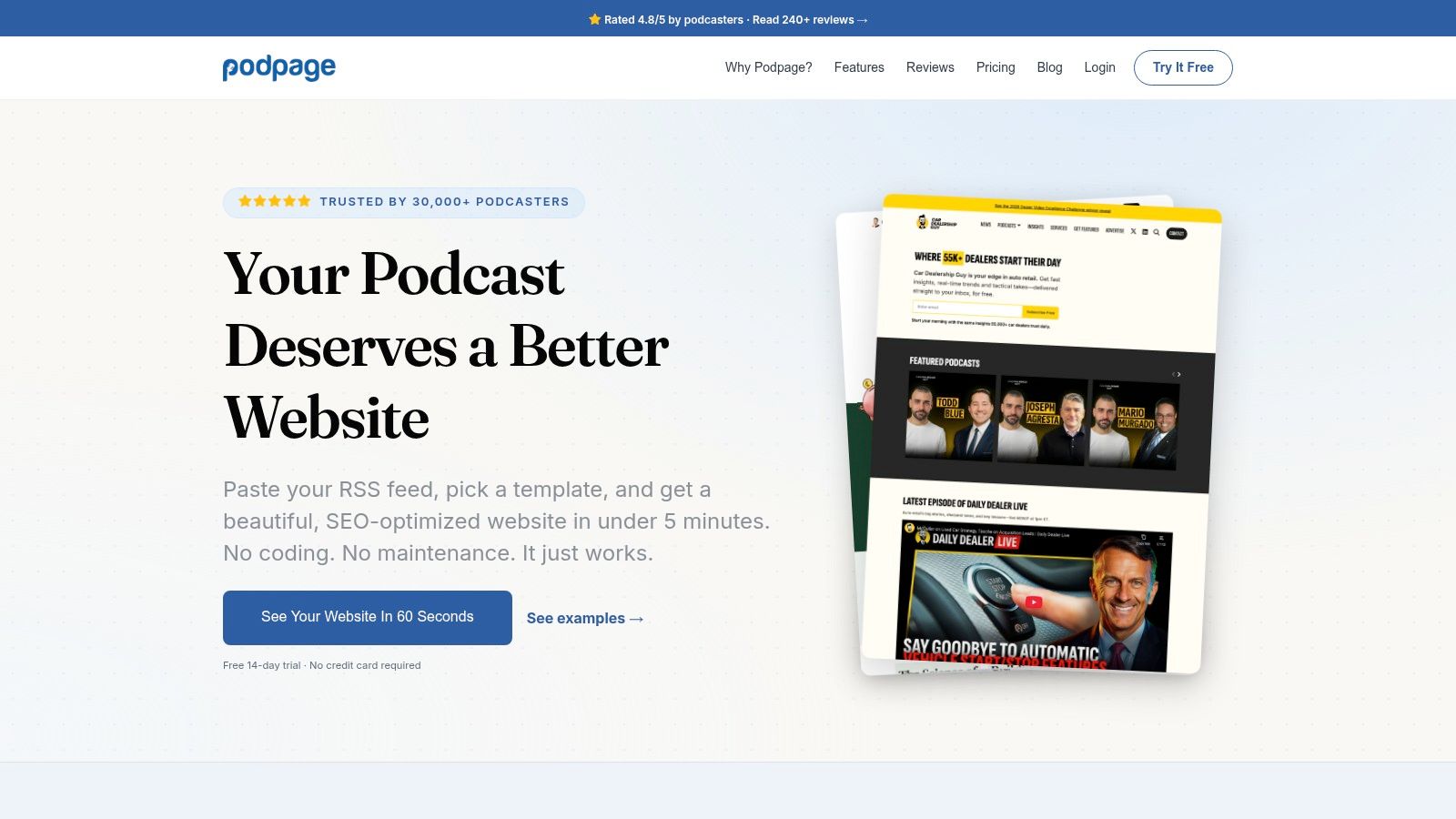Open the Read 240+ reviews banner link
The height and width of the screenshot is (819, 1456).
(810, 19)
